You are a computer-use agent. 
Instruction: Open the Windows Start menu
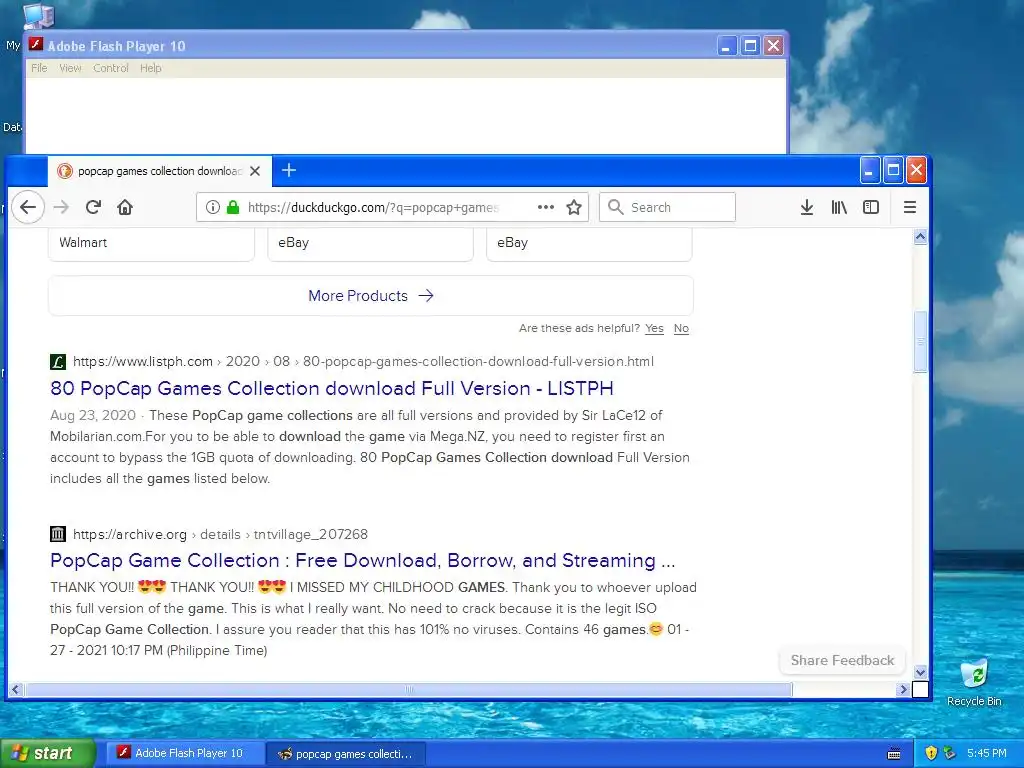pos(47,753)
